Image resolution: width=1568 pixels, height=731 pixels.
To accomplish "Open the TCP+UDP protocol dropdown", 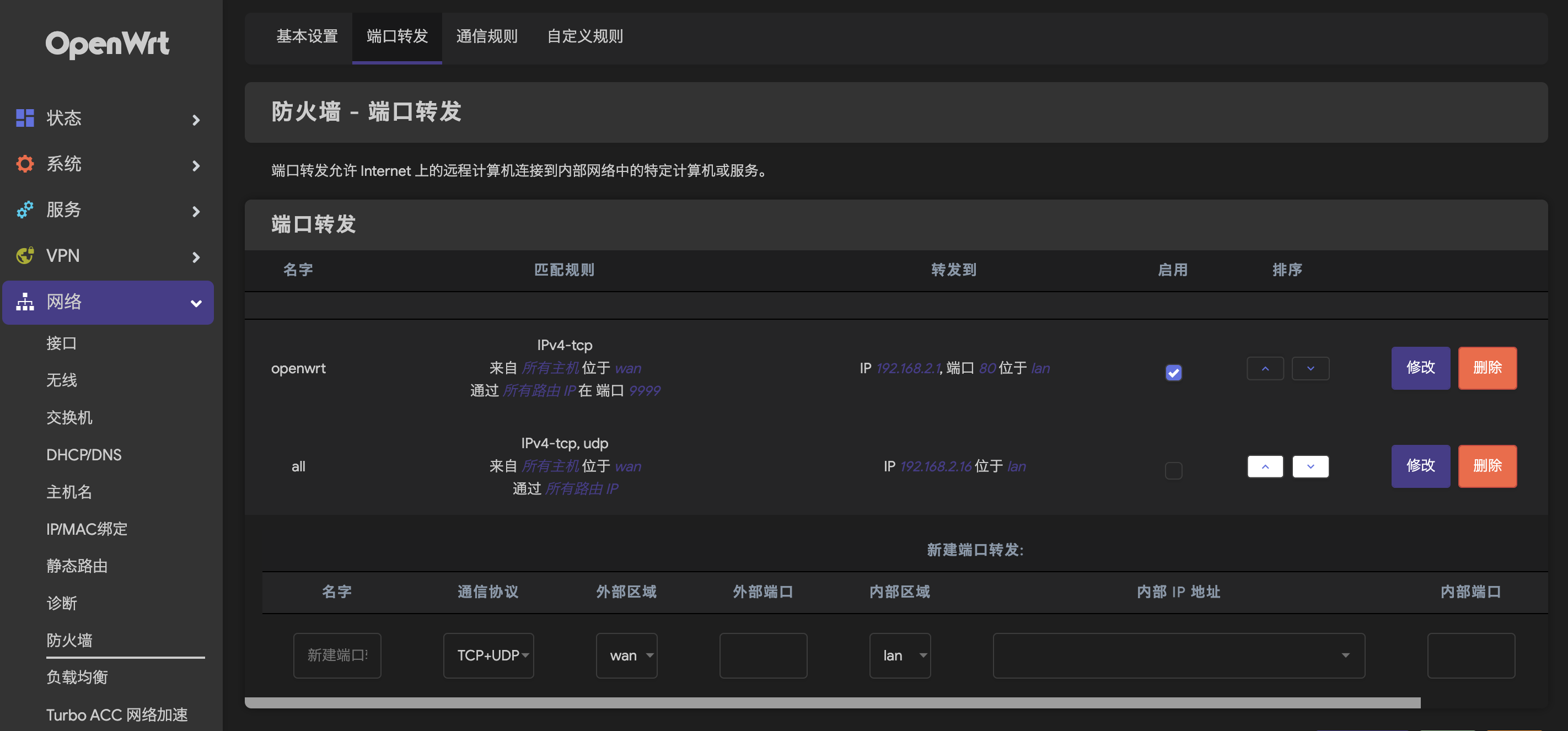I will [x=489, y=655].
